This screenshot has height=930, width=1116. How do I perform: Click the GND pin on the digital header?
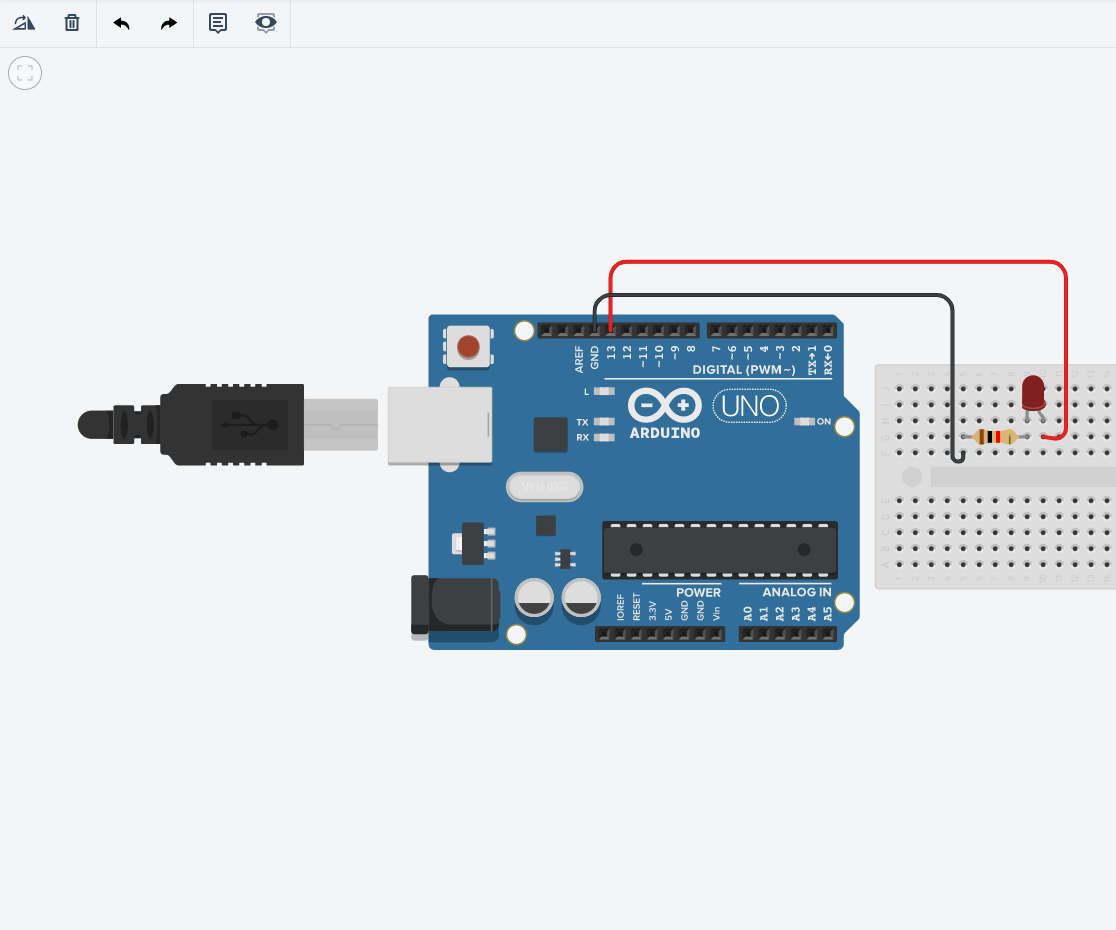coord(596,330)
